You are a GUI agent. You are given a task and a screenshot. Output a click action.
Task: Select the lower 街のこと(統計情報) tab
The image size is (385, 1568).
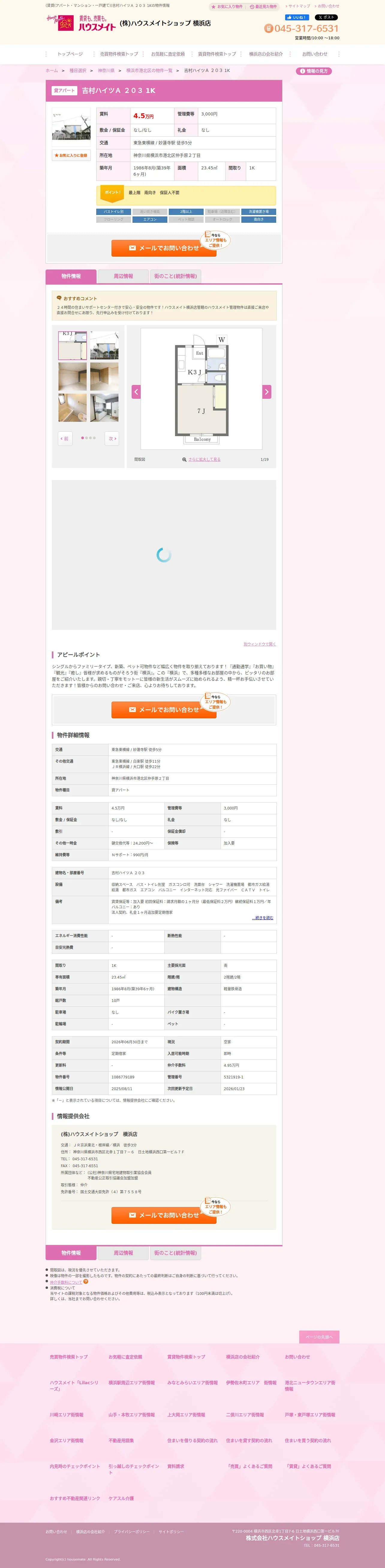point(175,1253)
